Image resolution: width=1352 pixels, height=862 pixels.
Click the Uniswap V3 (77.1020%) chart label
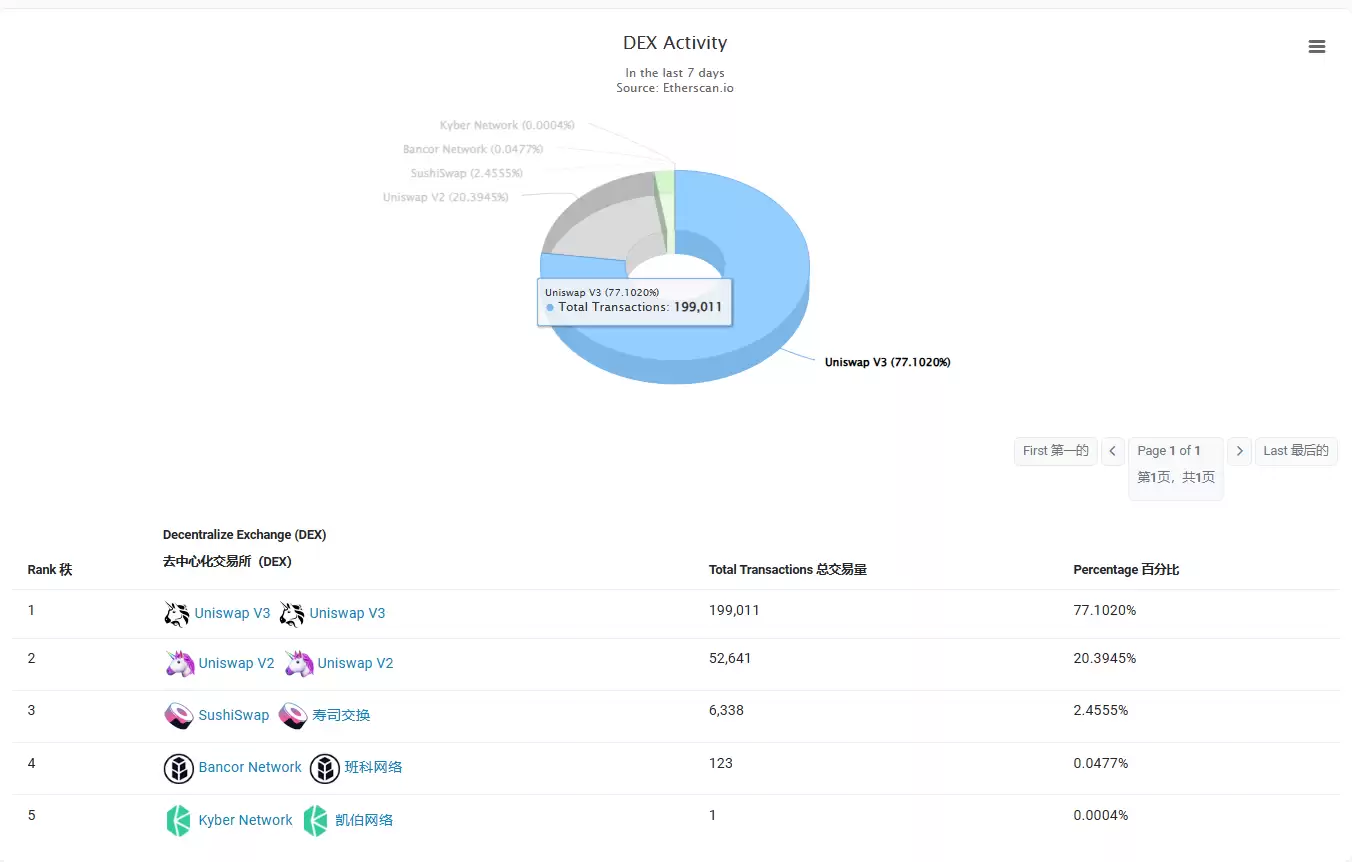point(887,363)
